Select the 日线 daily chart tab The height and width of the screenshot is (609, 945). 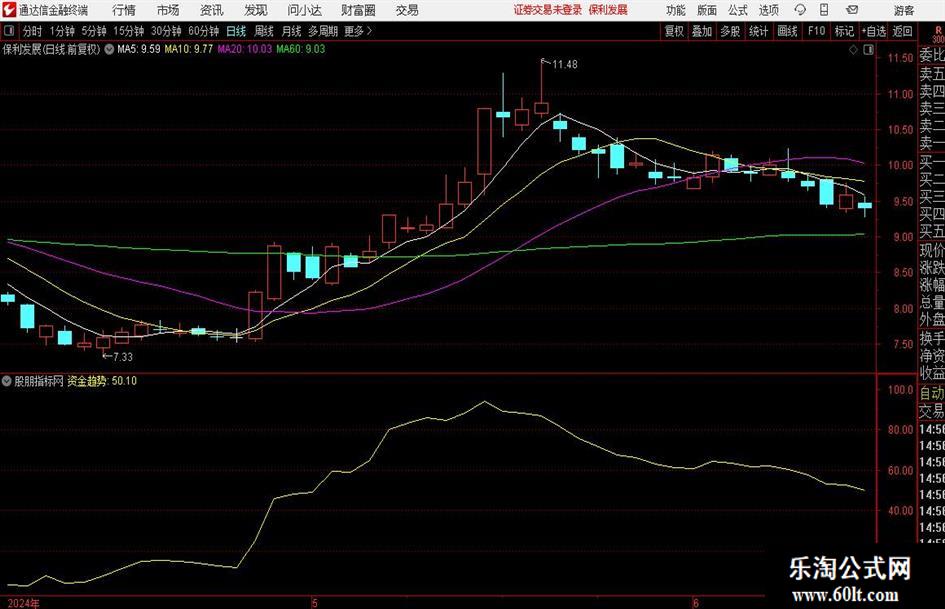click(236, 31)
